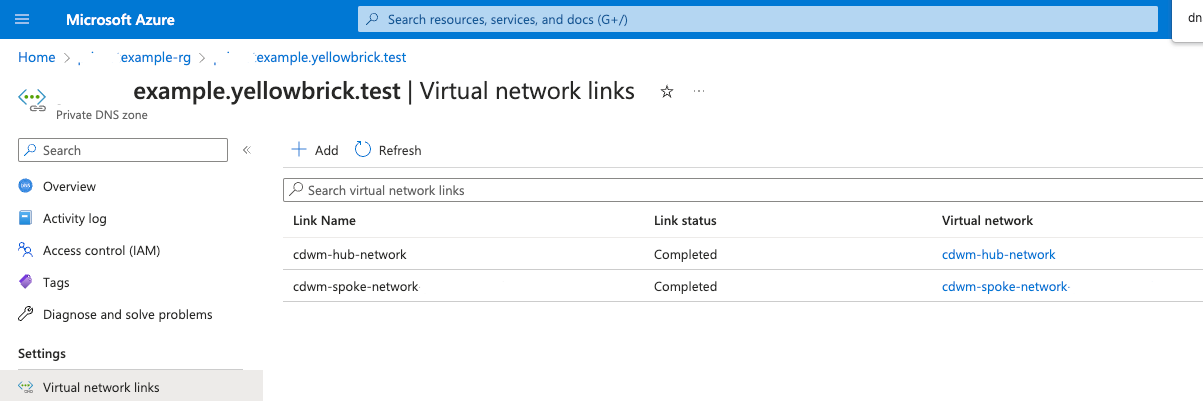The image size is (1203, 401).
Task: Open cdwm-hub-network virtual network link
Action: (998, 254)
